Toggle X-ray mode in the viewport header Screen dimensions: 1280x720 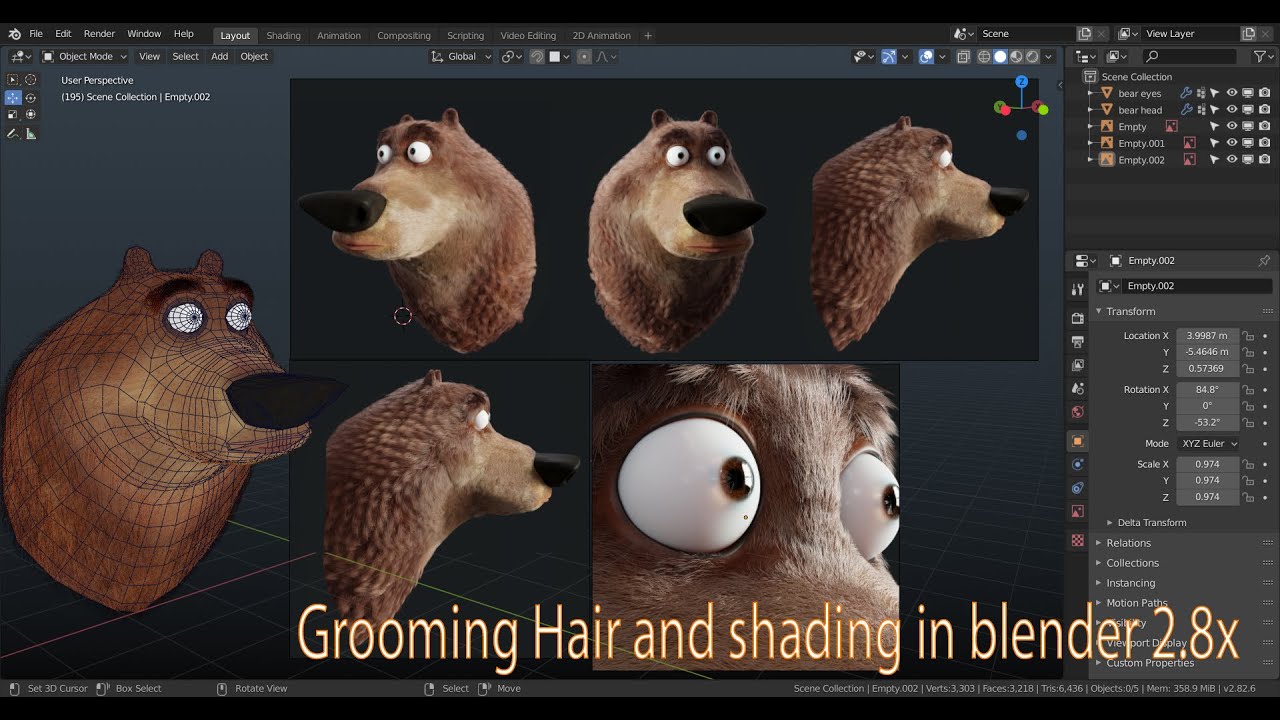(963, 57)
